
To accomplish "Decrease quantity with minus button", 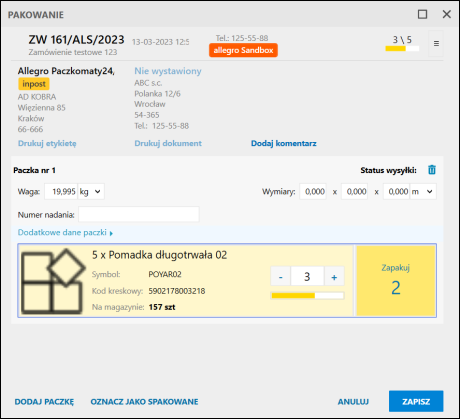I will point(281,276).
